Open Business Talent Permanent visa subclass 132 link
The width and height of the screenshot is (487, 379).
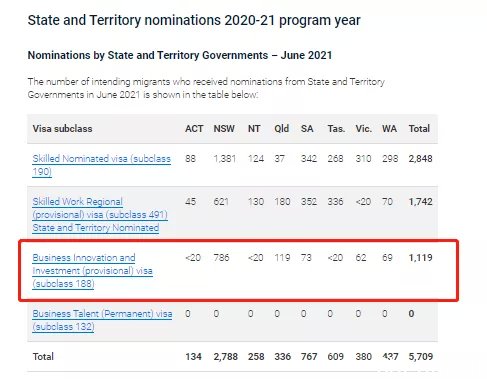[x=102, y=320]
